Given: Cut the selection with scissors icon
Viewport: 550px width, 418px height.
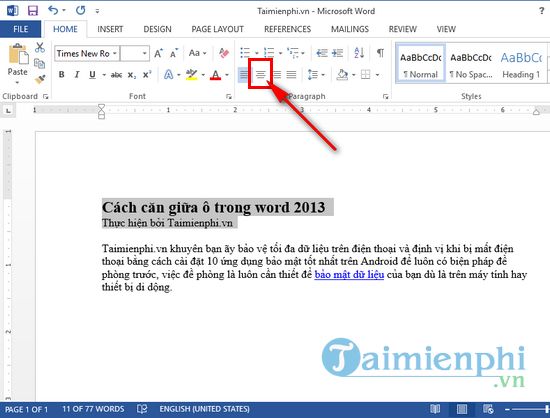Looking at the screenshot, I should 40,48.
